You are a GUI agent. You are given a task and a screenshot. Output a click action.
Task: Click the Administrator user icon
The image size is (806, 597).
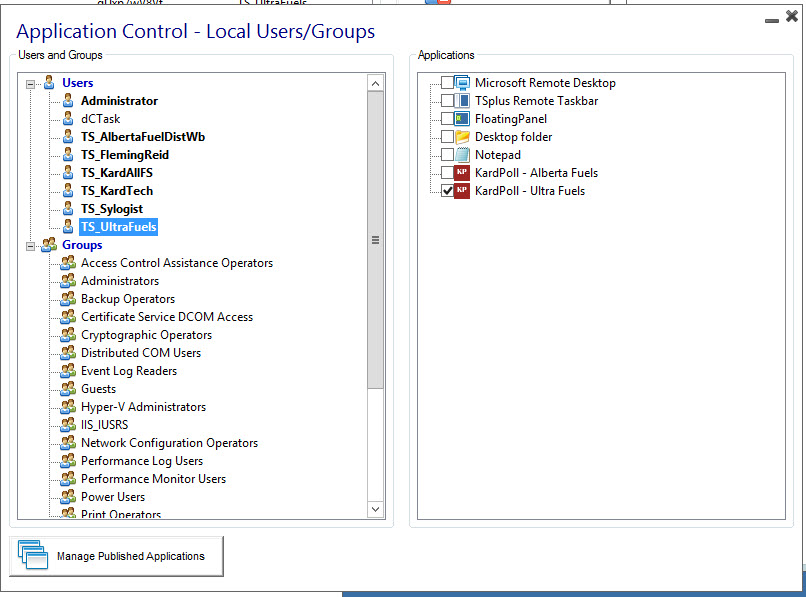68,101
